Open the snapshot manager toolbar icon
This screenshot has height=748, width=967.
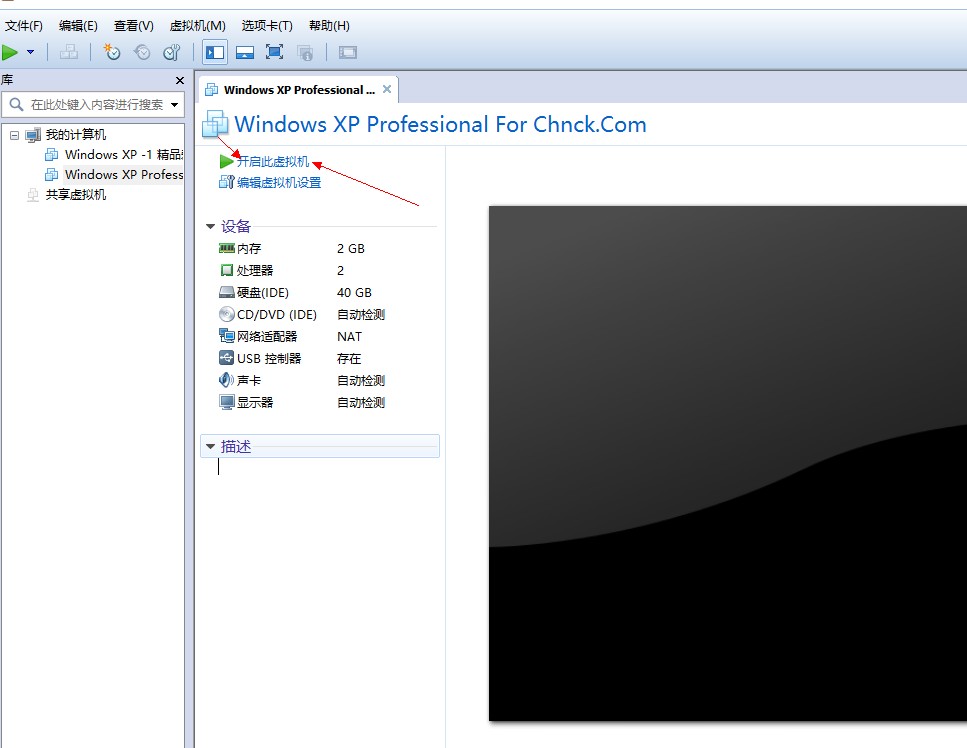point(172,52)
